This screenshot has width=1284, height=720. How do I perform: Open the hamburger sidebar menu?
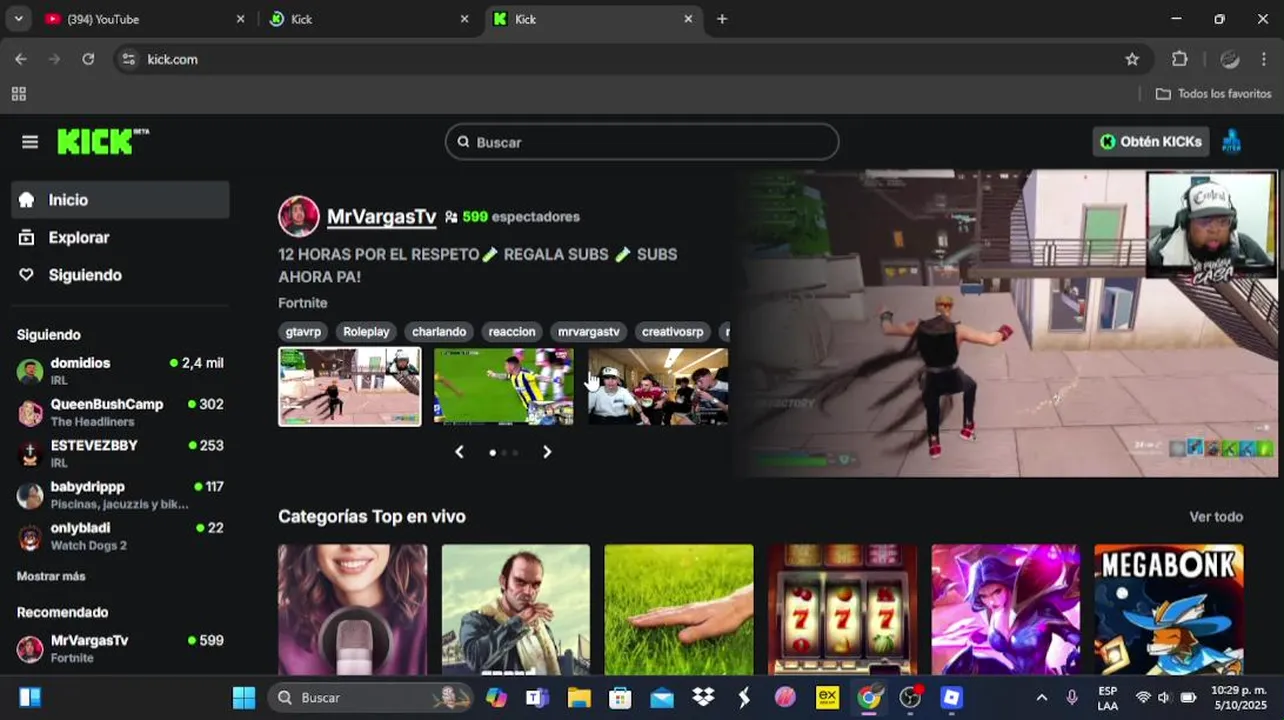30,142
